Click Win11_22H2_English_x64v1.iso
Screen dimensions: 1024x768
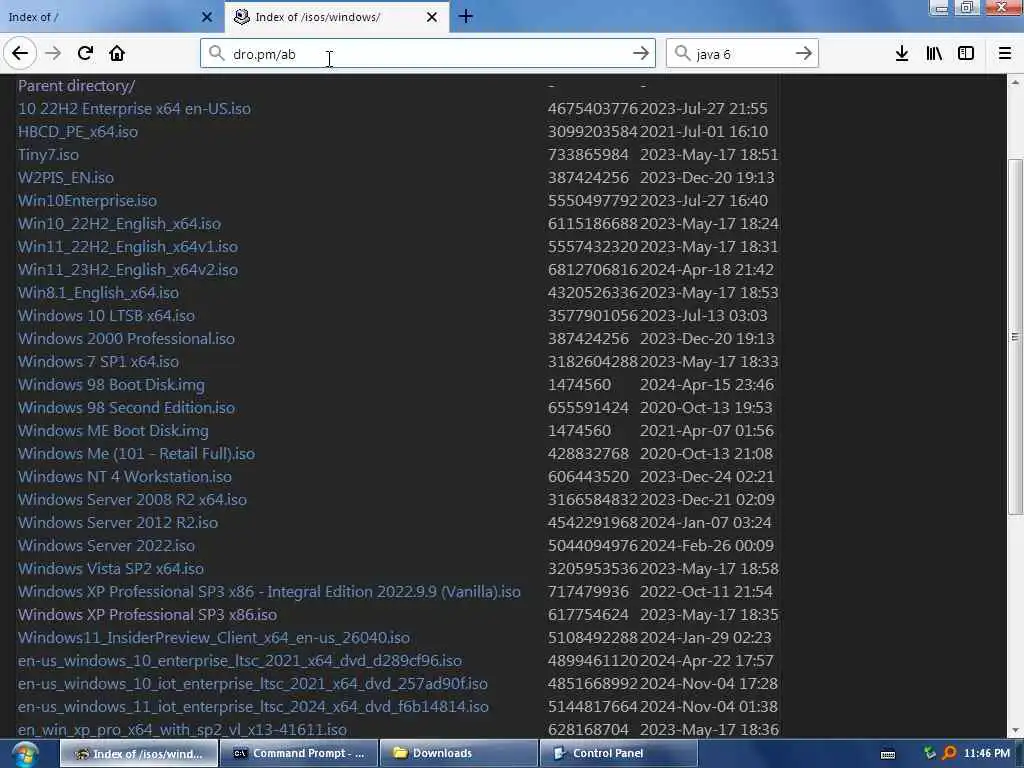pyautogui.click(x=127, y=247)
